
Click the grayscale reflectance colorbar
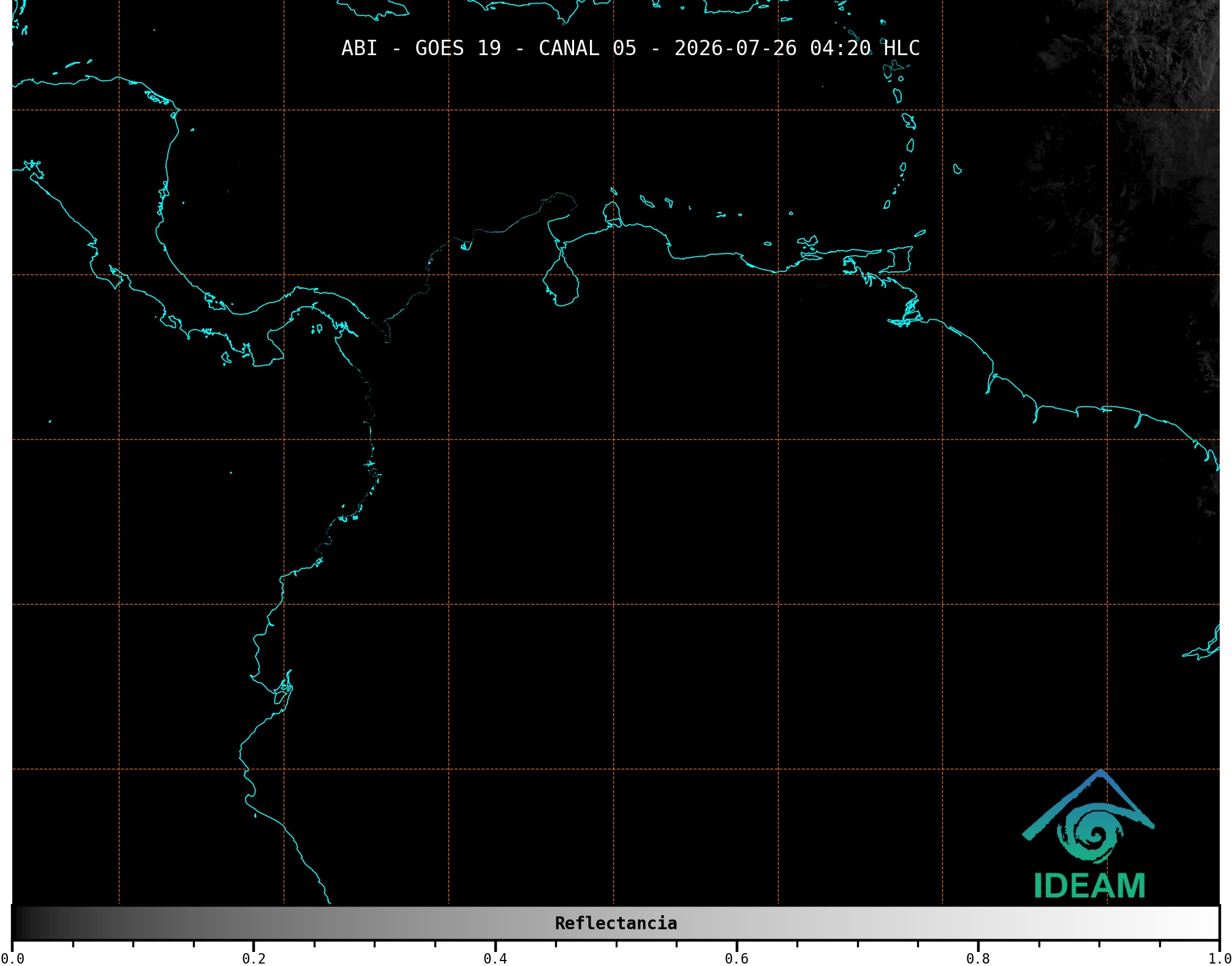coord(616,923)
